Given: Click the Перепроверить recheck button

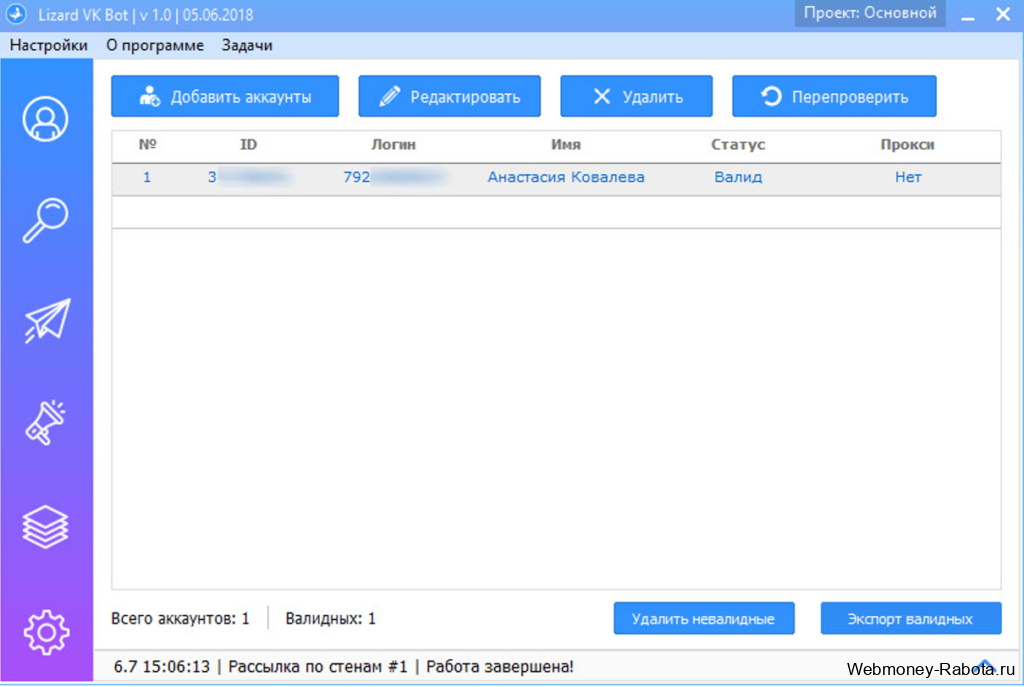Looking at the screenshot, I should pyautogui.click(x=834, y=97).
